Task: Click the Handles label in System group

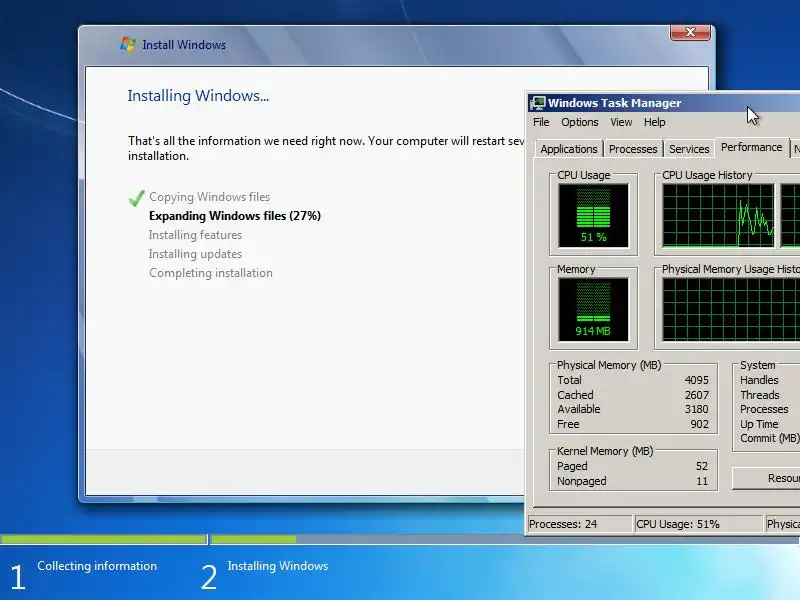Action: point(759,380)
